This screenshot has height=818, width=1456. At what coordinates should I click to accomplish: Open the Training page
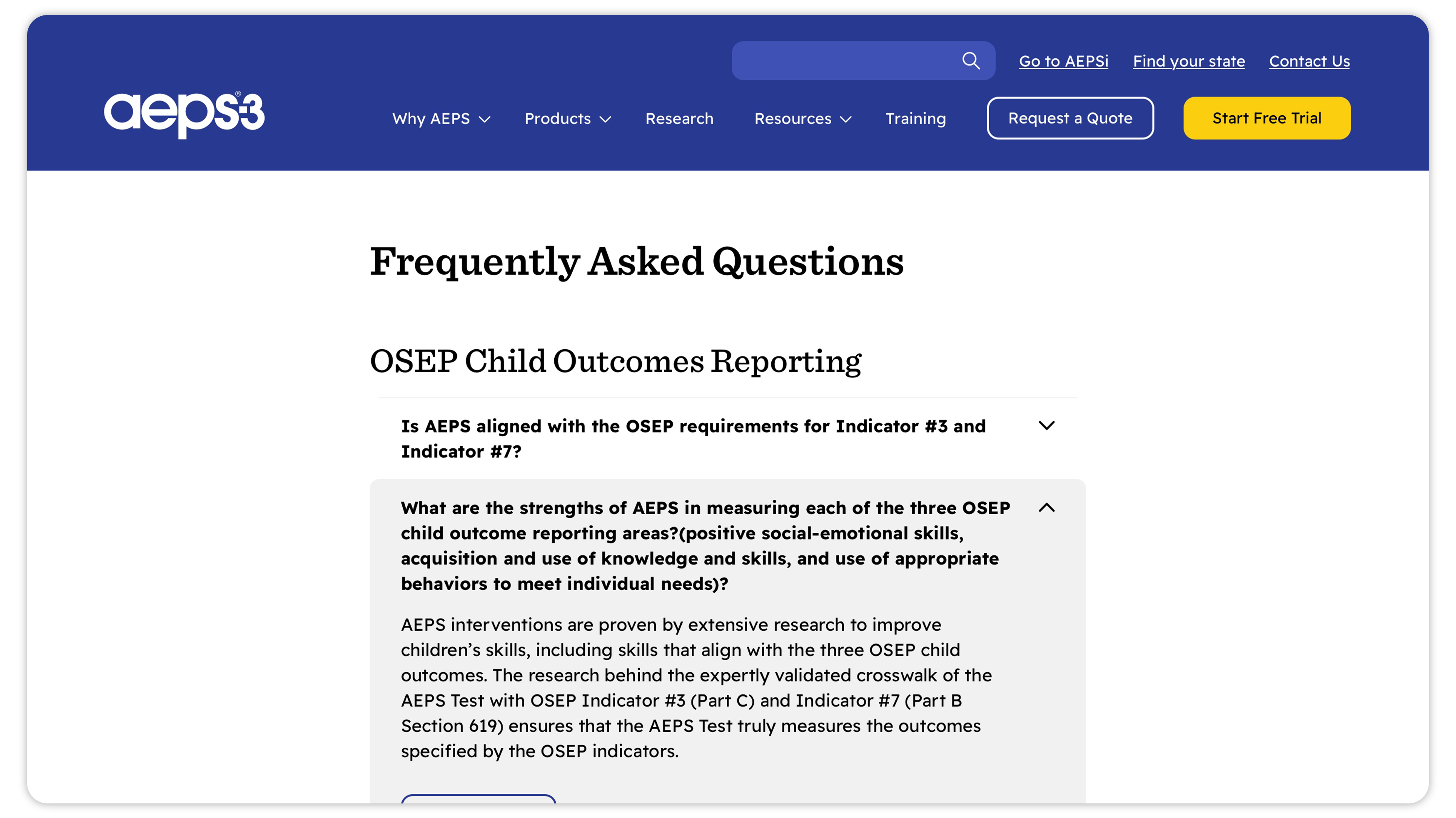pyautogui.click(x=915, y=119)
